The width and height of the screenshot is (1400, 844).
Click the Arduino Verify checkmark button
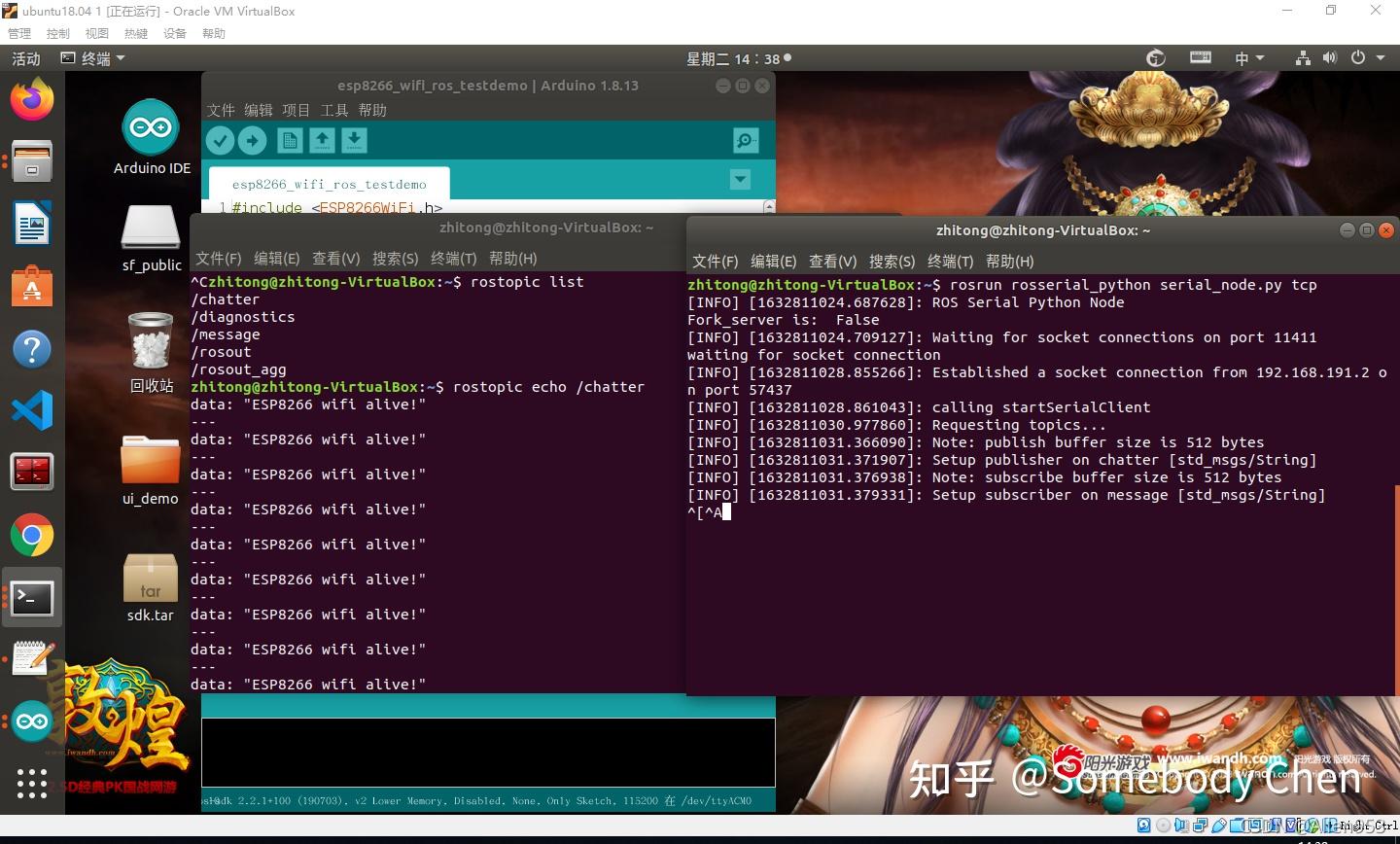point(221,141)
